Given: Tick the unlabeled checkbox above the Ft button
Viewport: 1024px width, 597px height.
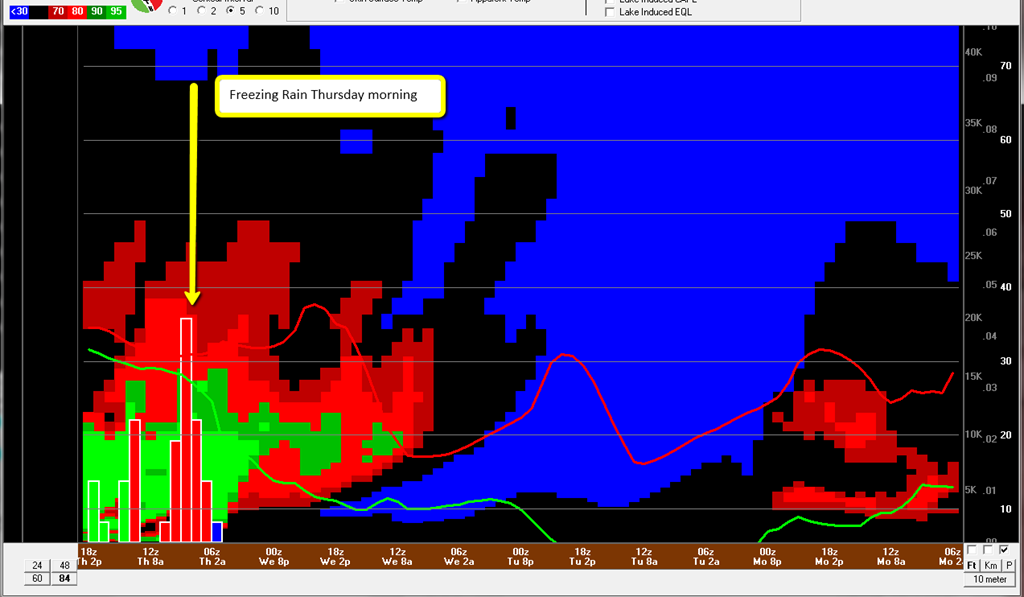Looking at the screenshot, I should pyautogui.click(x=972, y=550).
